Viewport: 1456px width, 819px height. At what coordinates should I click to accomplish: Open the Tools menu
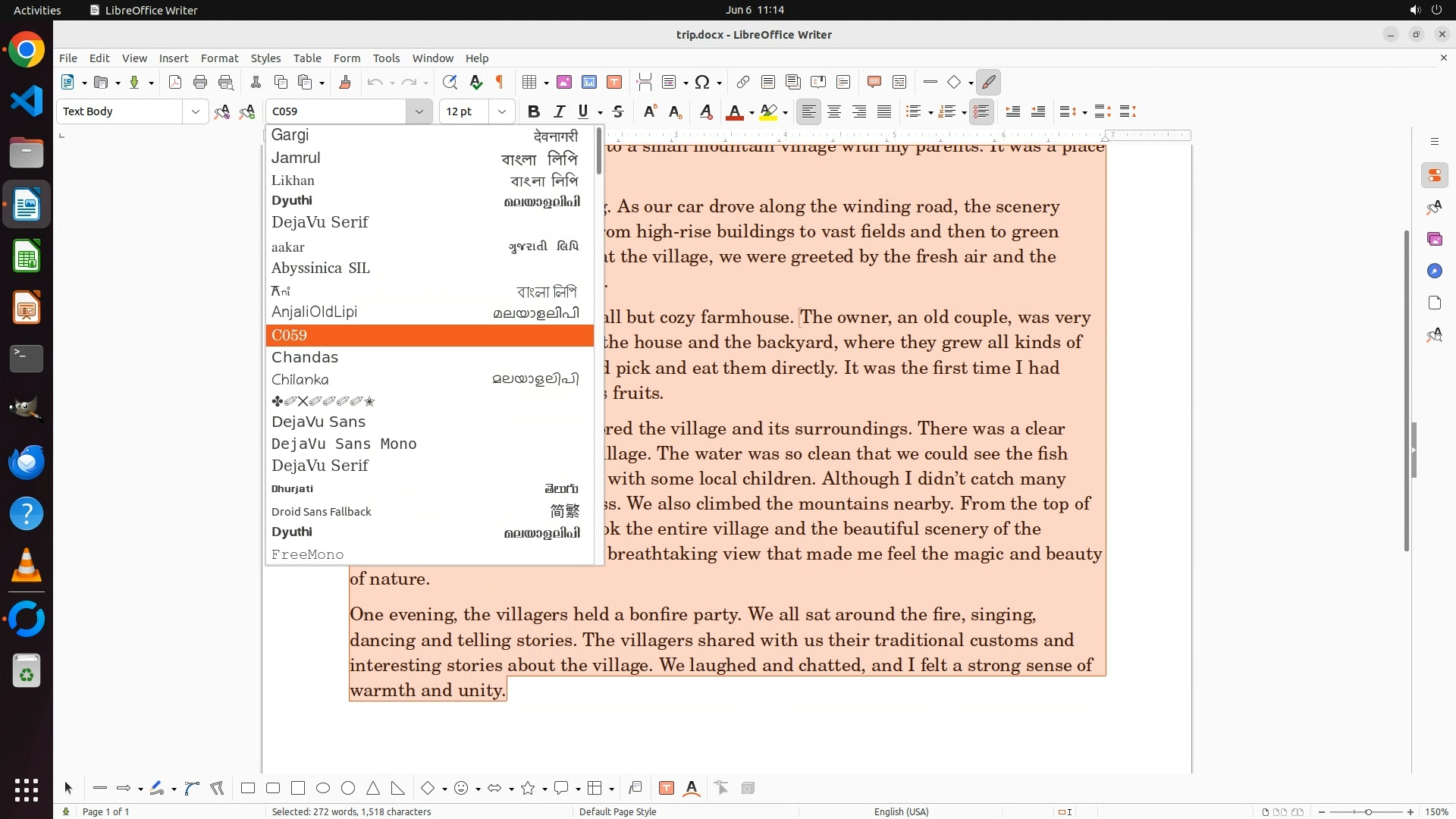point(386,58)
